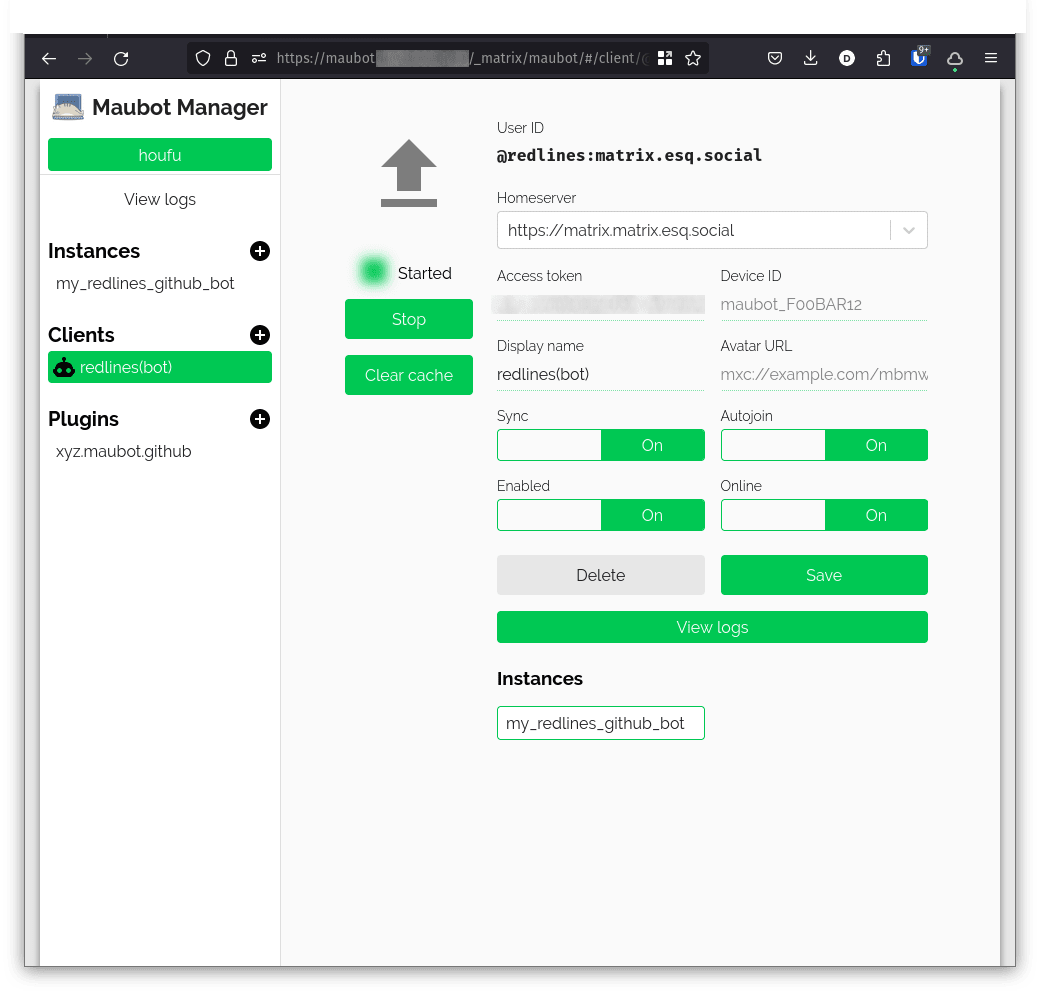
Task: Click the green Started status indicator dot
Action: 373,271
